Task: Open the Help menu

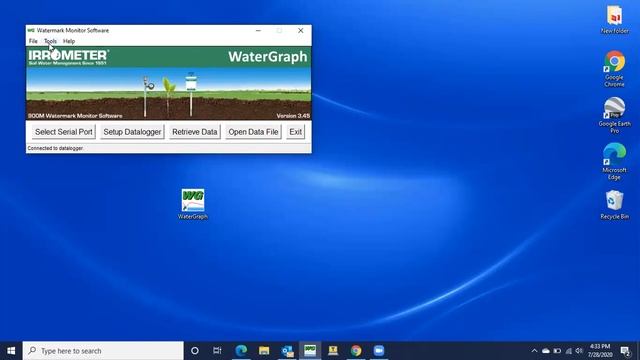Action: coord(69,41)
